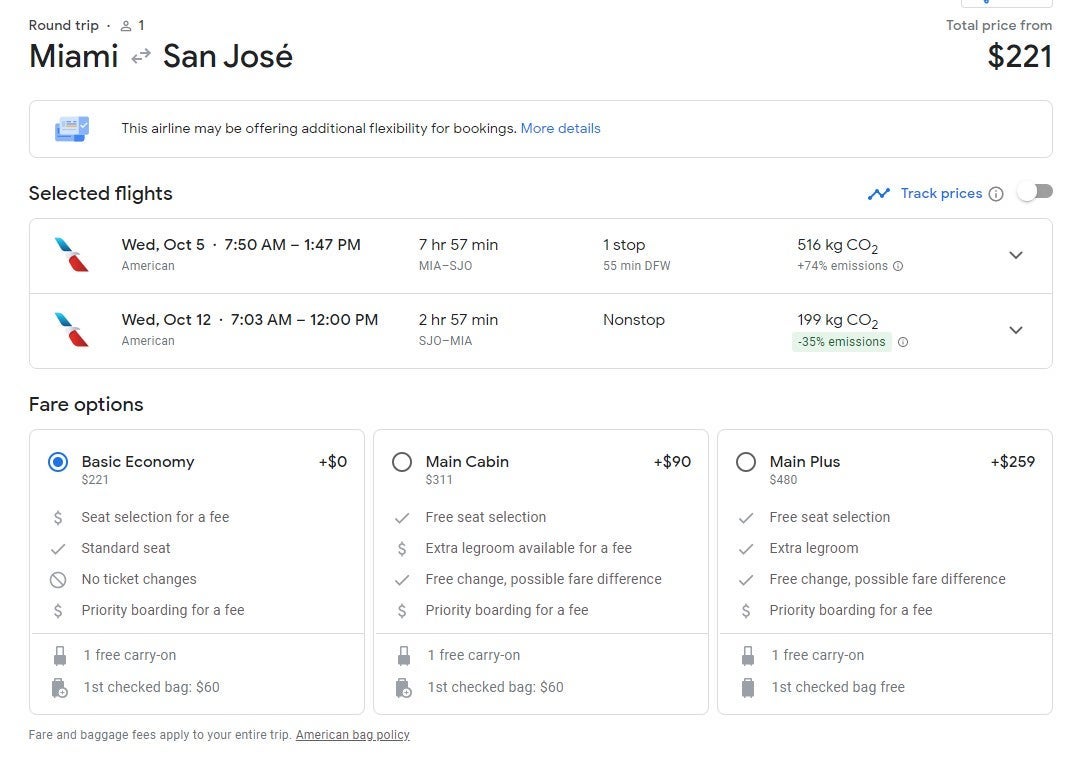Click the Main Cabin $311 price text

pos(439,480)
